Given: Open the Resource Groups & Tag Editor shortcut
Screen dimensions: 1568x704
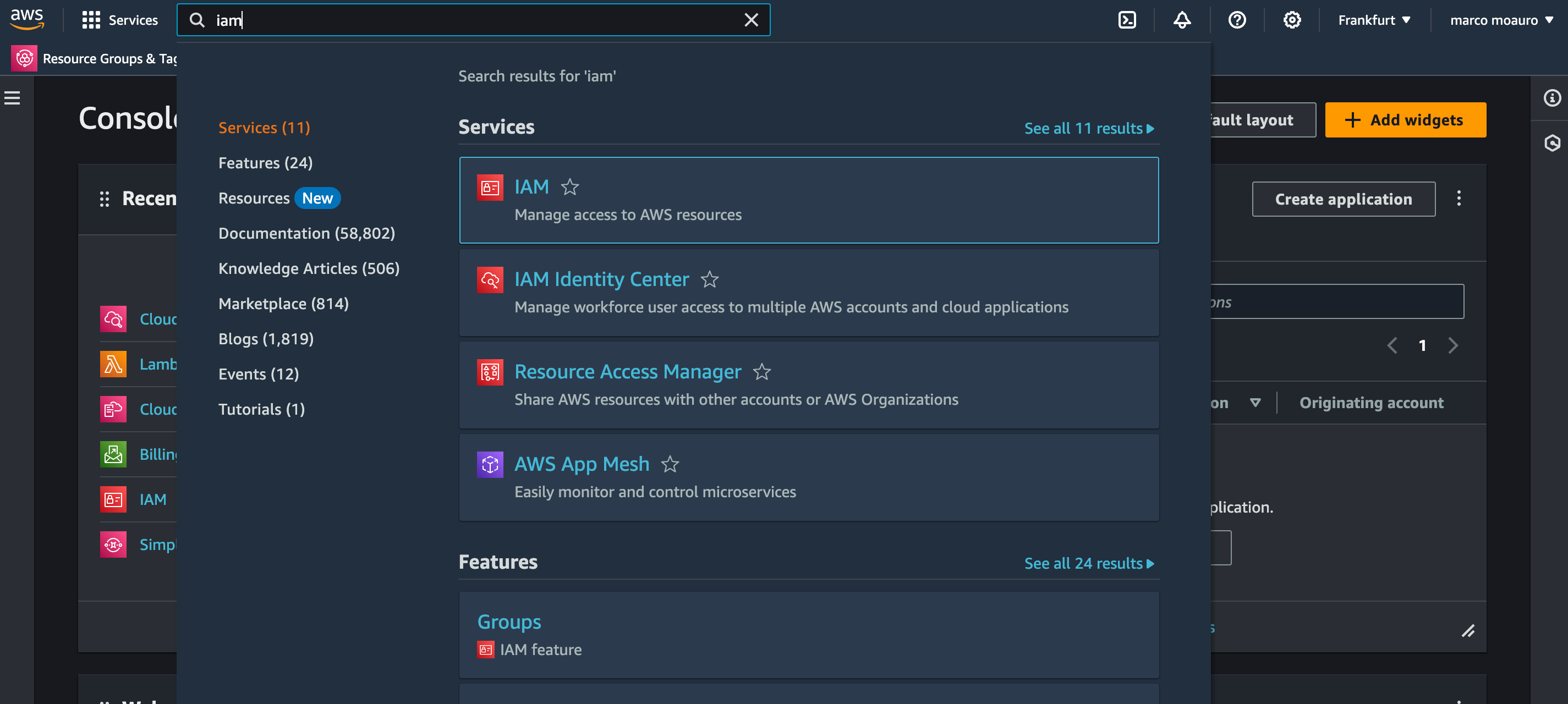Looking at the screenshot, I should point(24,58).
